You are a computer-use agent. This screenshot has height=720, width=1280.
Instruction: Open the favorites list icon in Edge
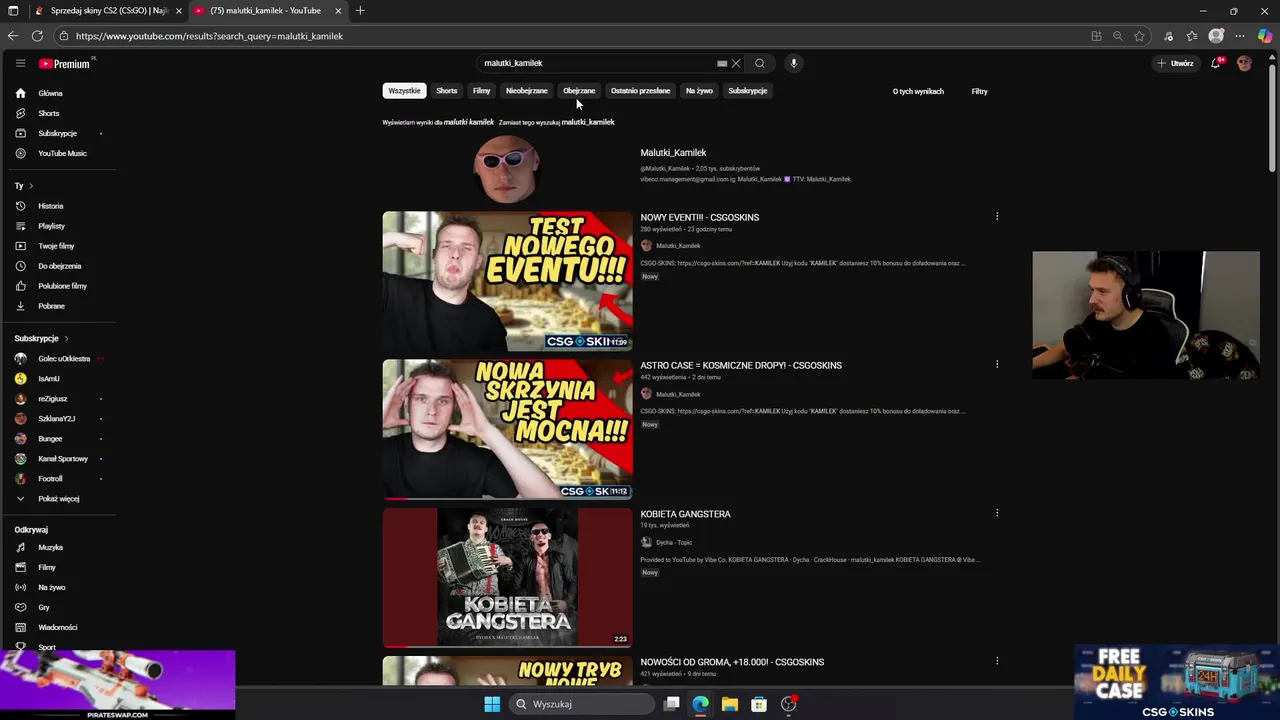pyautogui.click(x=1191, y=36)
